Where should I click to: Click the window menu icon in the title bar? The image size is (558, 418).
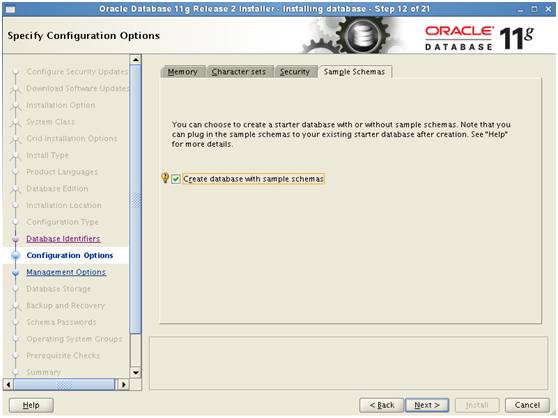point(11,9)
